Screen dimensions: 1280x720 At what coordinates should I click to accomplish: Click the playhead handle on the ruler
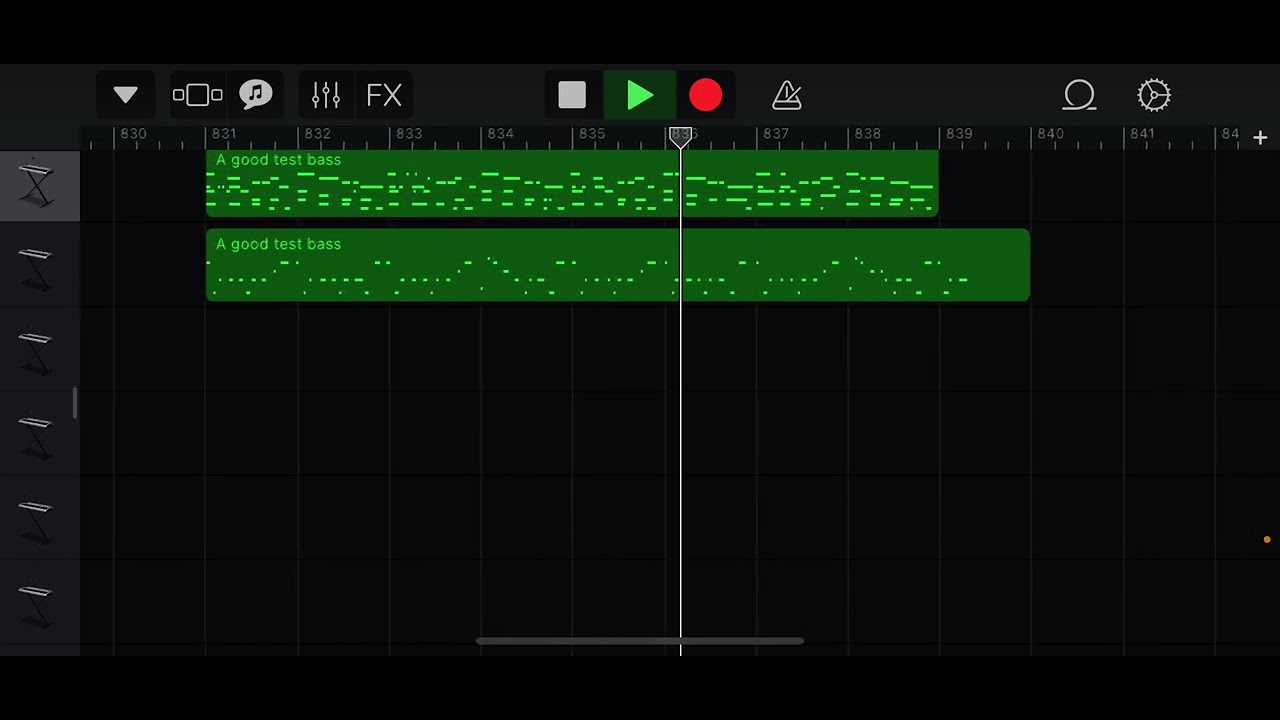(x=680, y=138)
